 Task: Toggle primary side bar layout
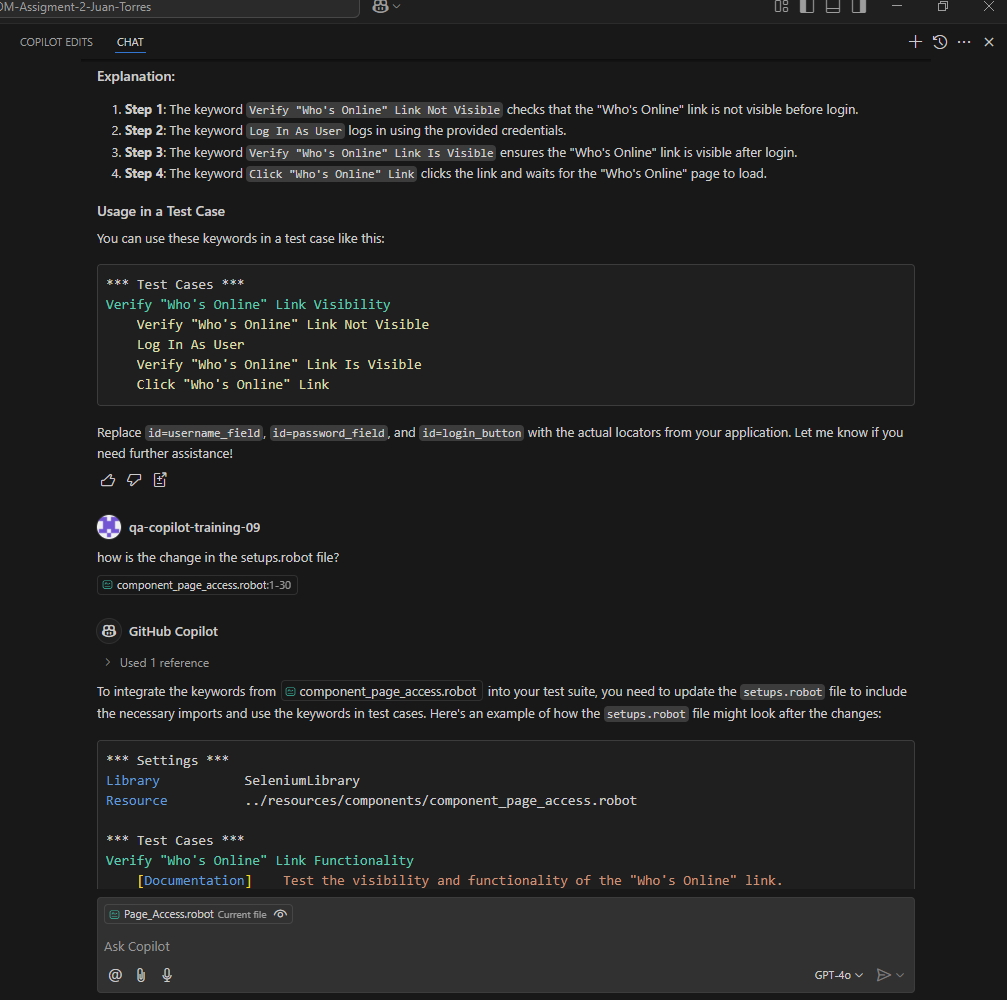807,7
